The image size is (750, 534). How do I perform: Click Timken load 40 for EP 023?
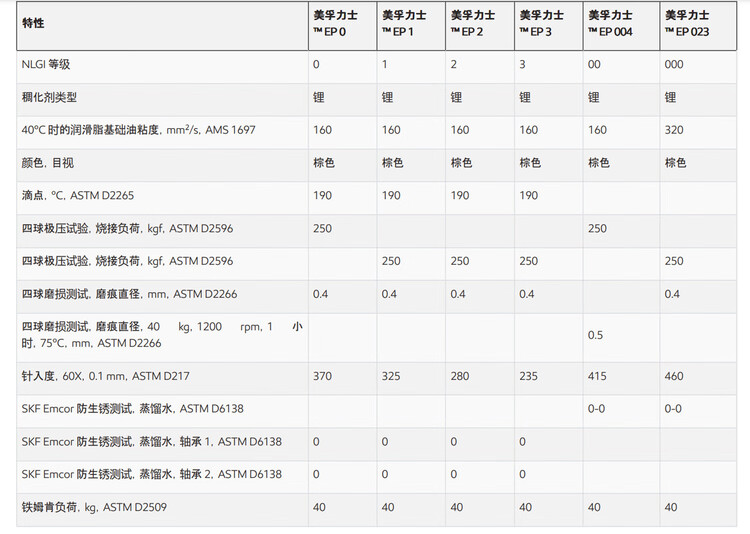(671, 507)
